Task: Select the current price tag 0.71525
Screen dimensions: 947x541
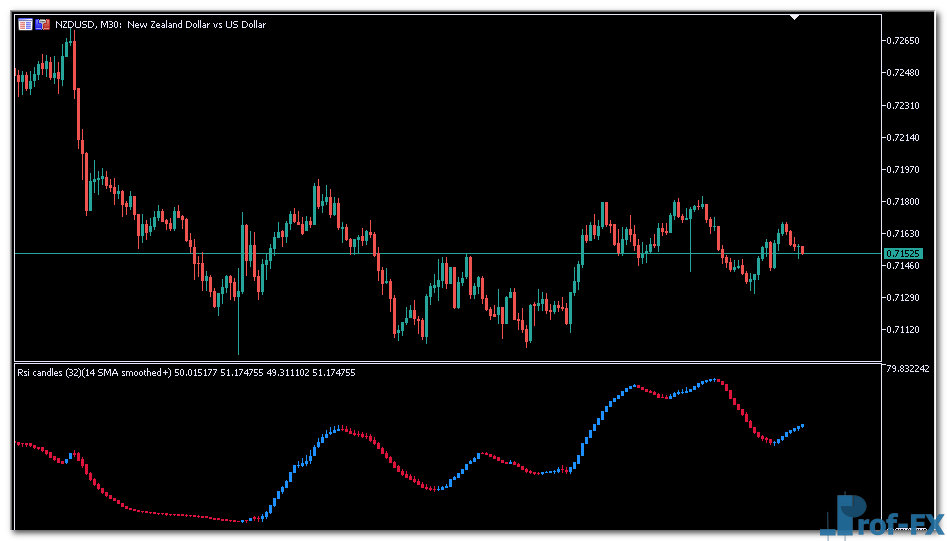Action: (903, 254)
